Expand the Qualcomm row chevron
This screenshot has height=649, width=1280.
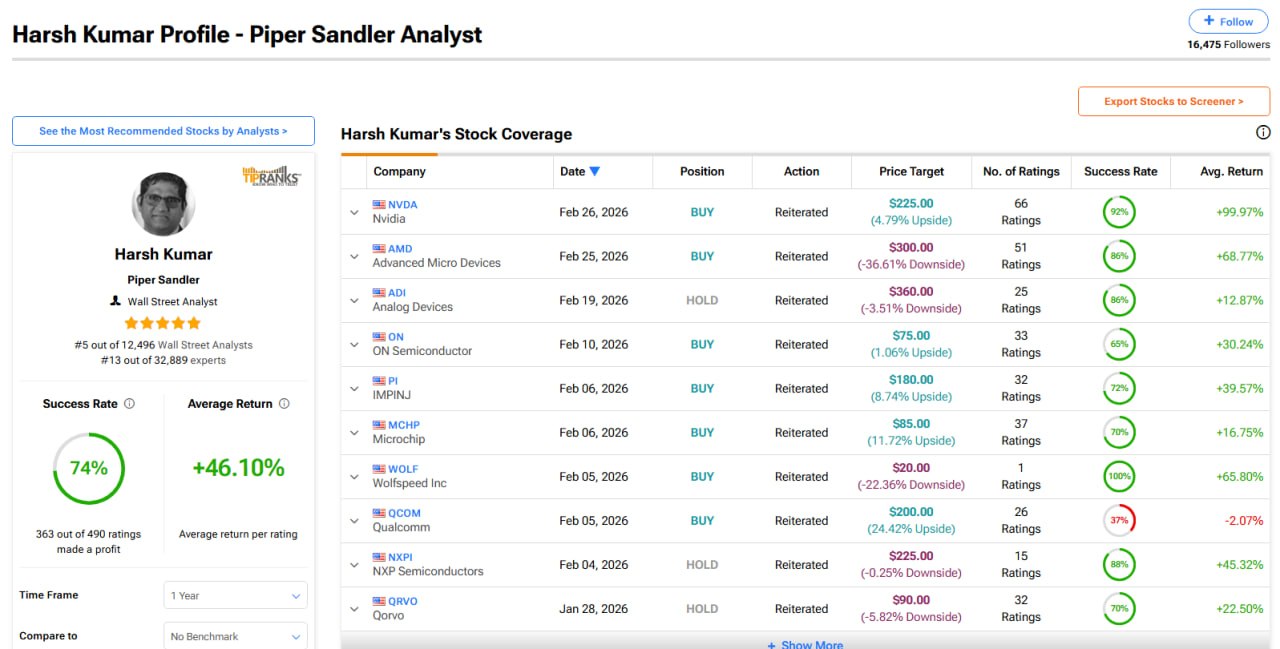354,520
